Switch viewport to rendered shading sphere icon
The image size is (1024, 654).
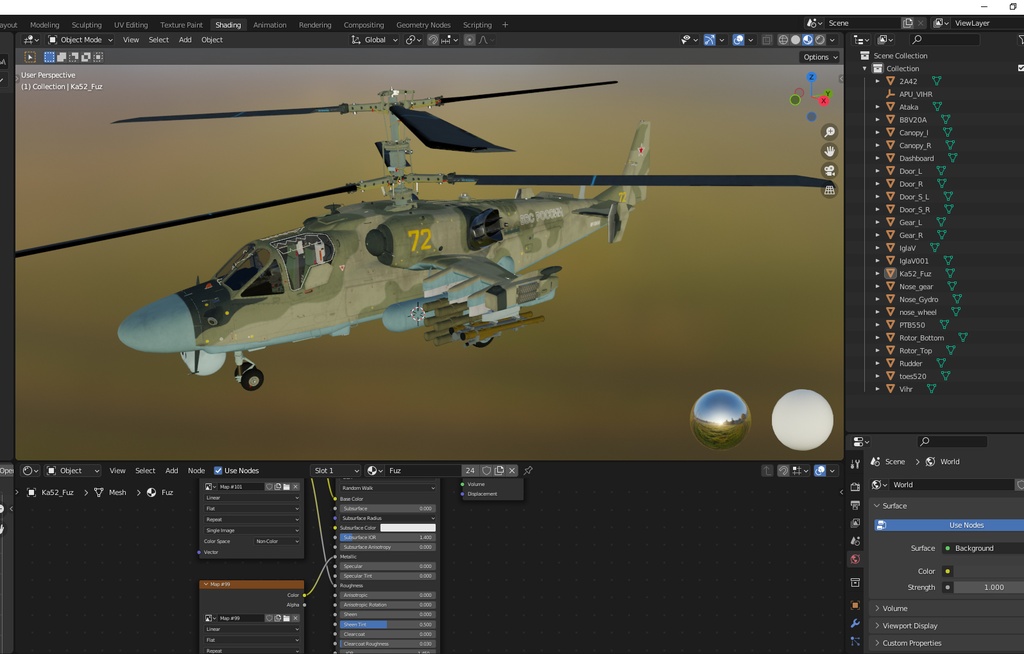[820, 39]
